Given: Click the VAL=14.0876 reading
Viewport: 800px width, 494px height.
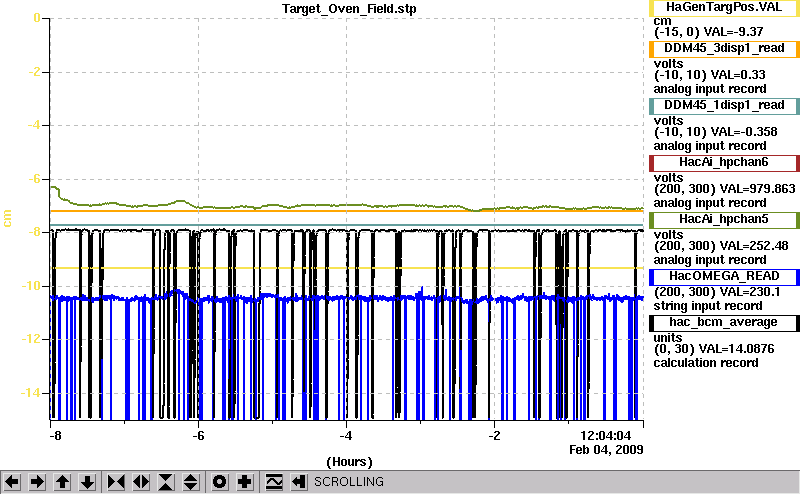Looking at the screenshot, I should (x=737, y=349).
